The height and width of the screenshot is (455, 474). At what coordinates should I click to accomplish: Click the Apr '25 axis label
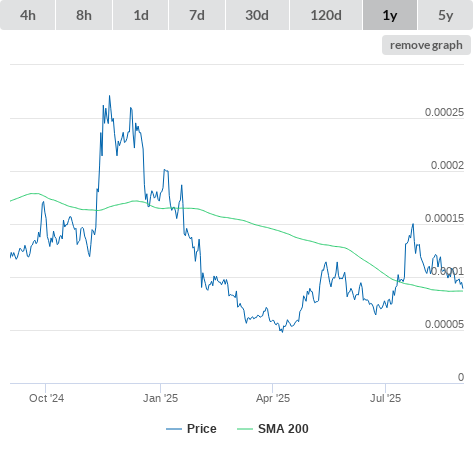coord(273,398)
